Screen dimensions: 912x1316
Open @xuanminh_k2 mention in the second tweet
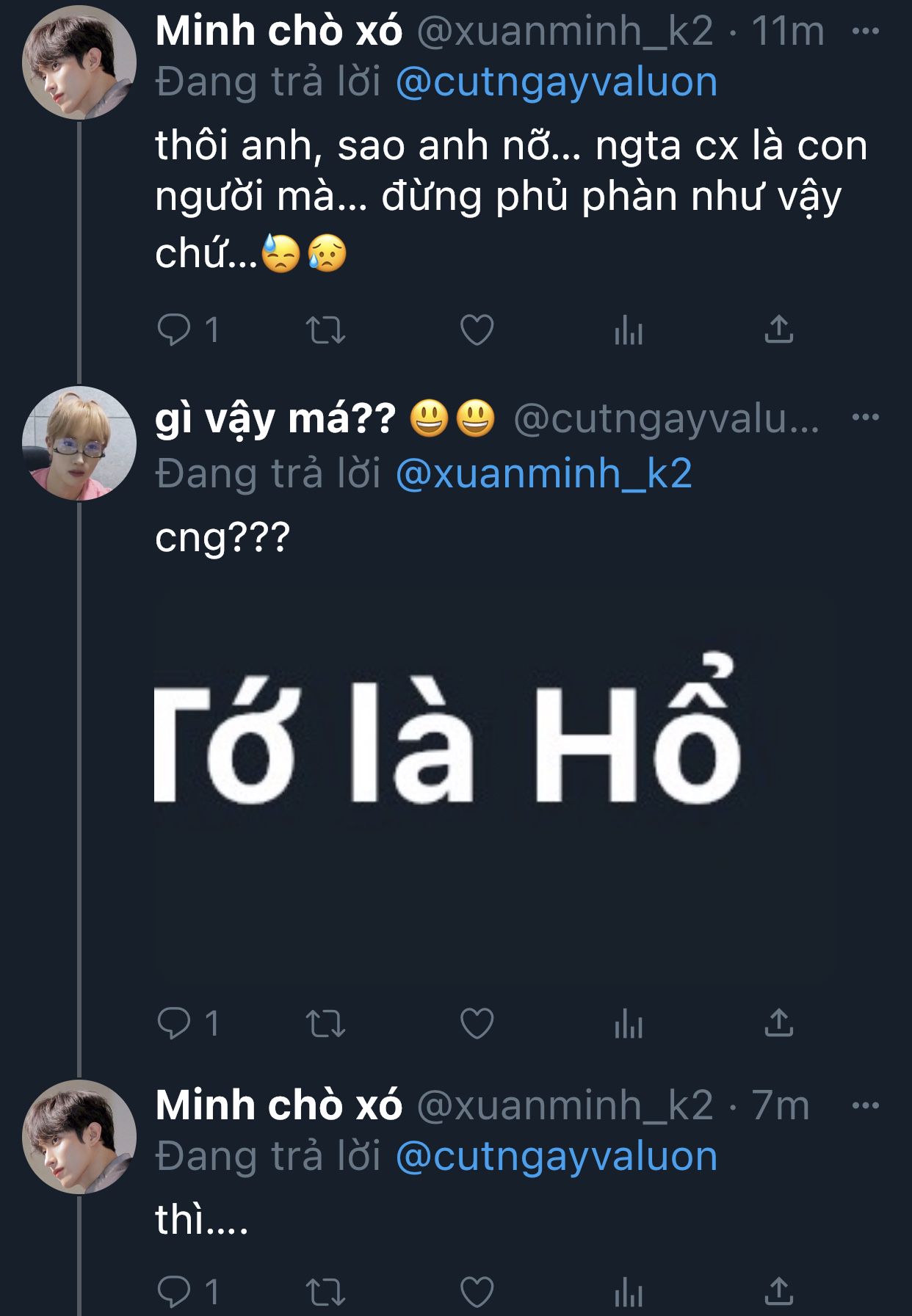(x=543, y=473)
